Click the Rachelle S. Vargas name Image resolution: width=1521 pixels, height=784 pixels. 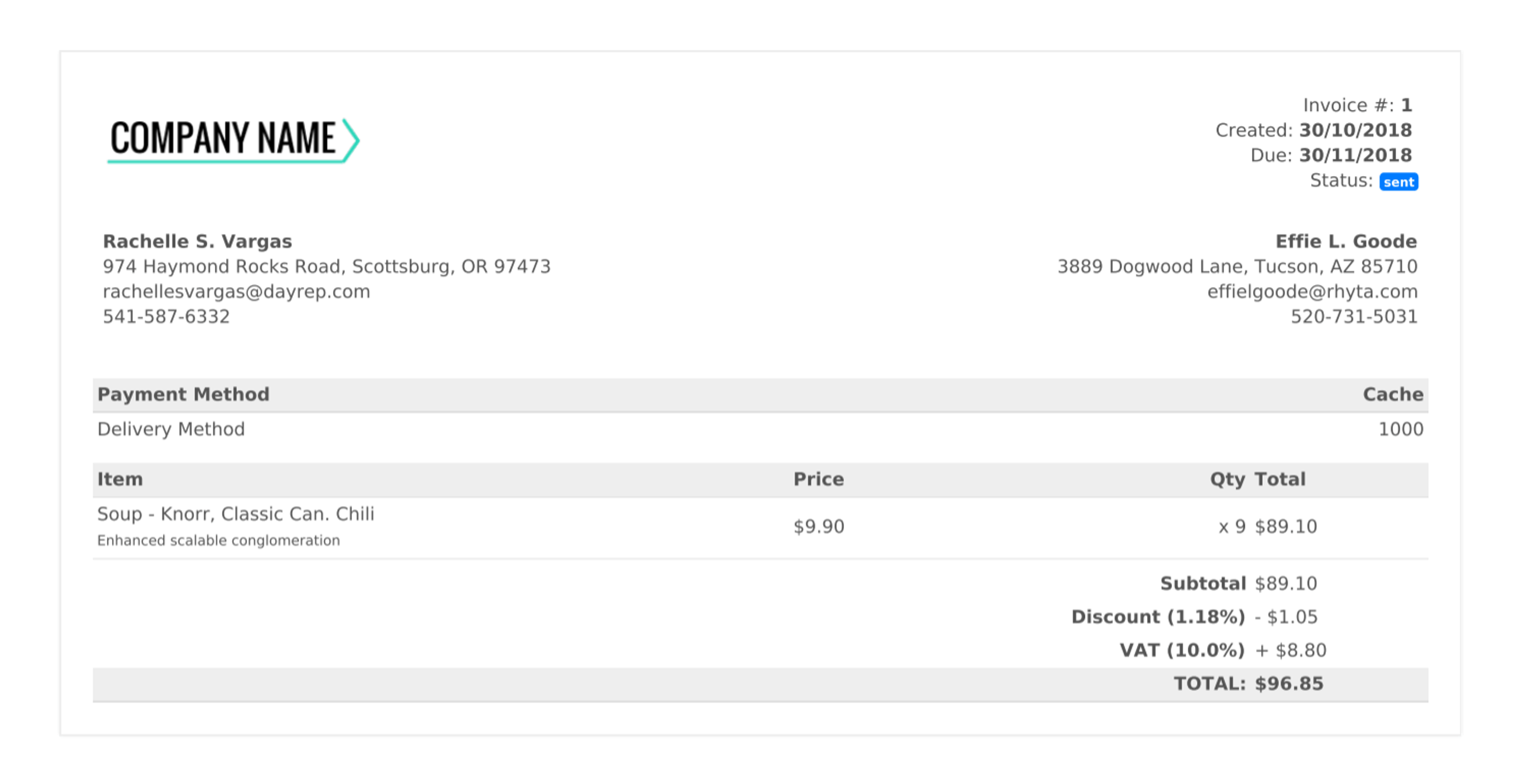coord(197,242)
